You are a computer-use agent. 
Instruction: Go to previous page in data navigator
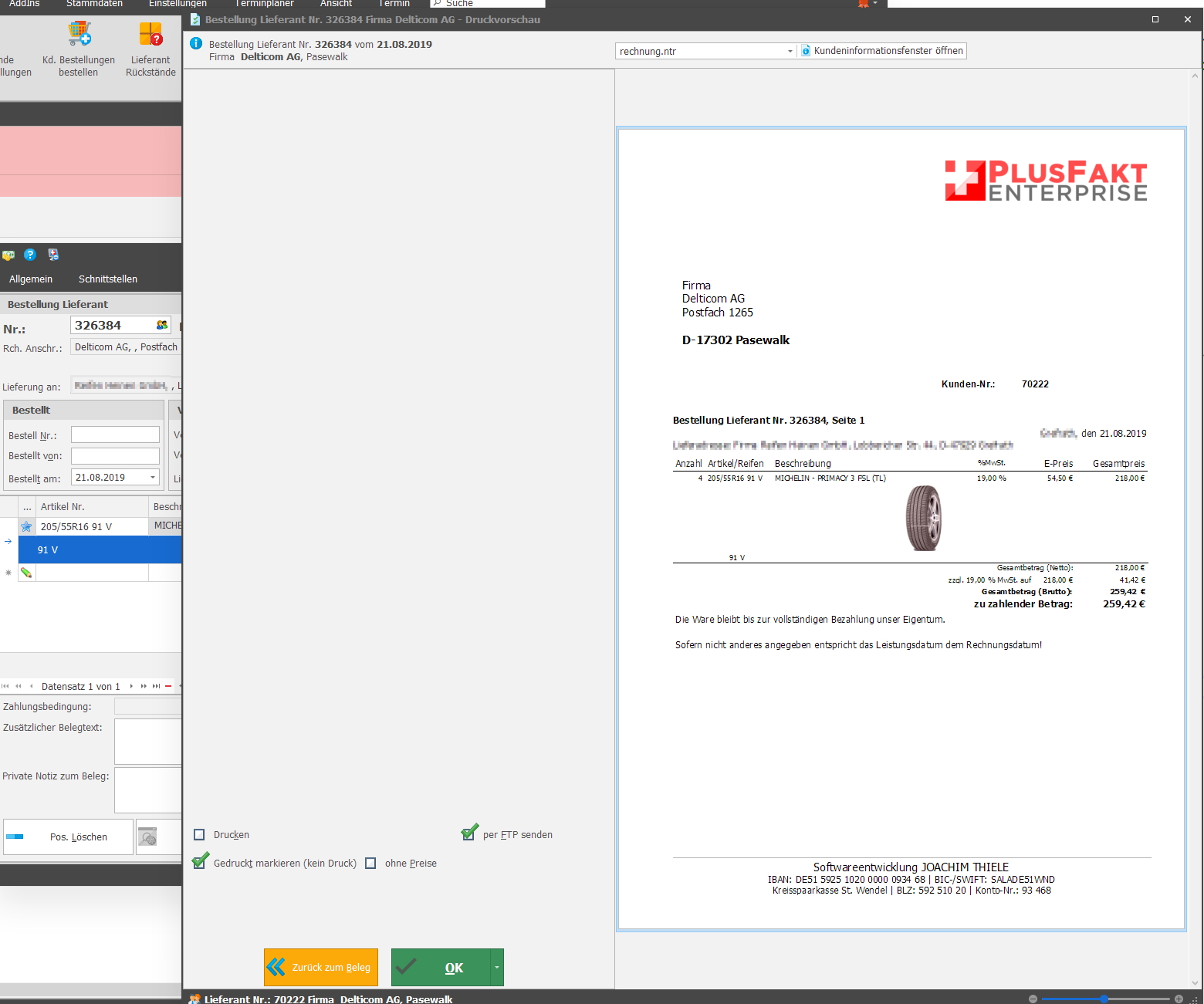[x=19, y=686]
